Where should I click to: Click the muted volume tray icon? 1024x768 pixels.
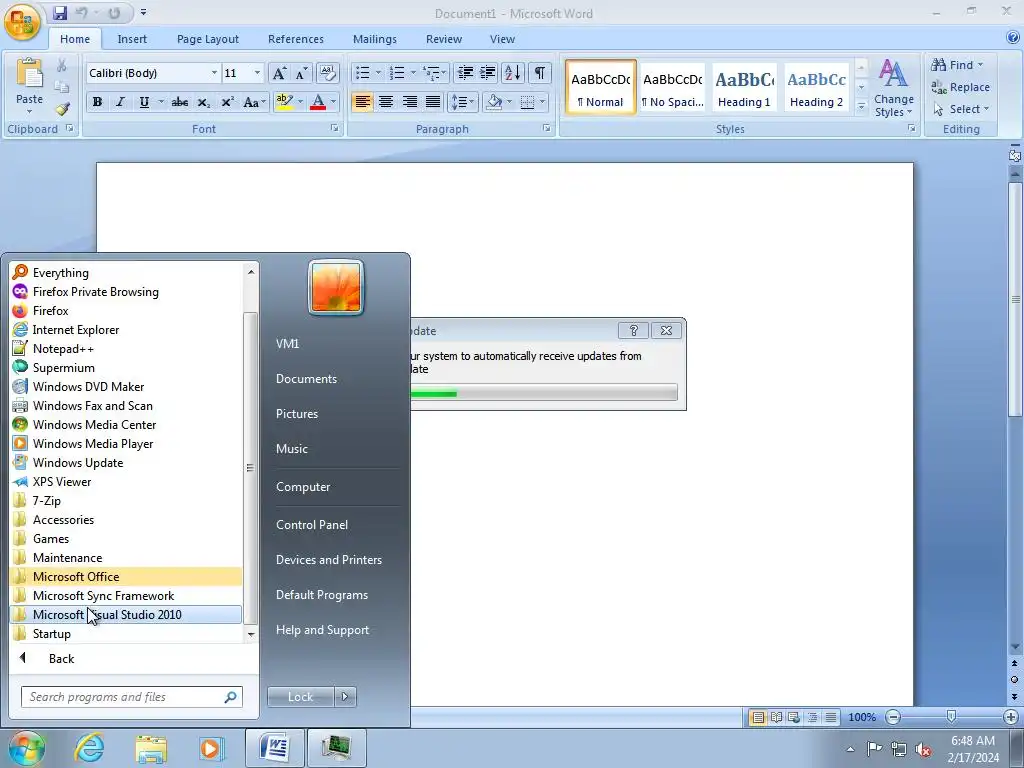(x=923, y=749)
